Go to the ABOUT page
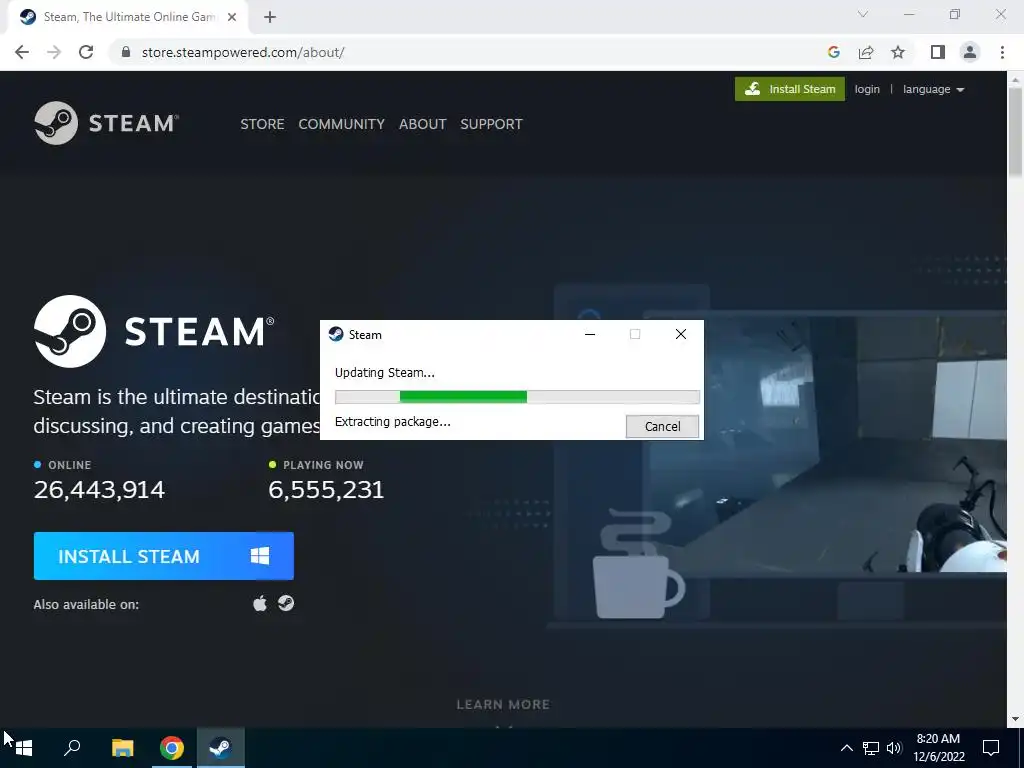The width and height of the screenshot is (1024, 768). point(423,124)
